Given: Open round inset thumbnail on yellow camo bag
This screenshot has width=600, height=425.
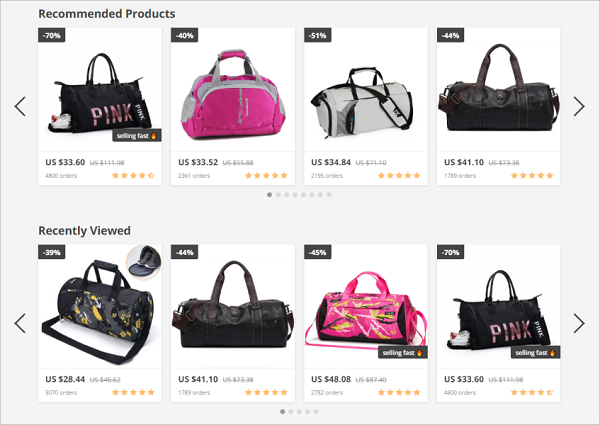Looking at the screenshot, I should click(x=143, y=262).
